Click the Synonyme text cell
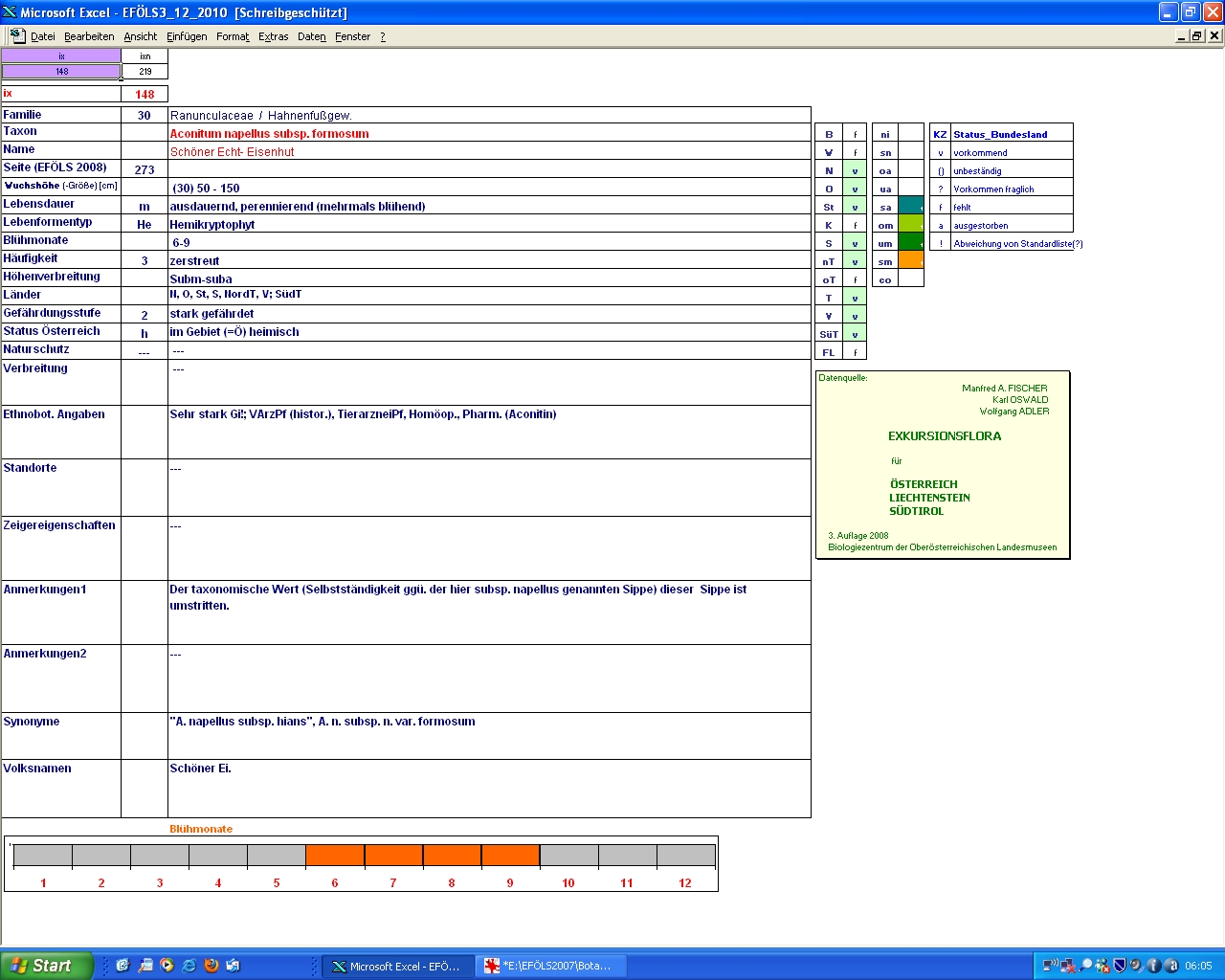The height and width of the screenshot is (980, 1225). click(489, 736)
